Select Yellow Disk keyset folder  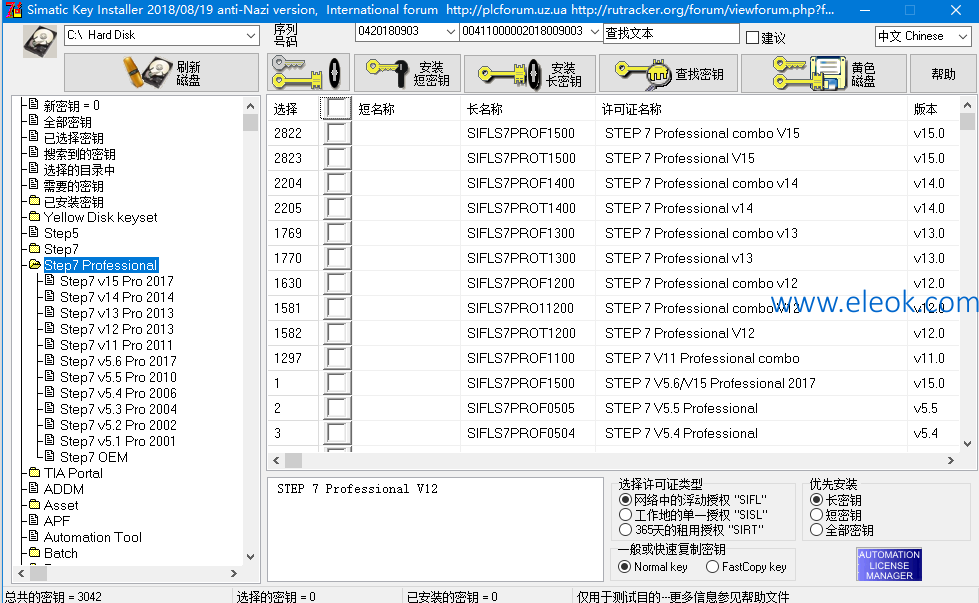[101, 217]
